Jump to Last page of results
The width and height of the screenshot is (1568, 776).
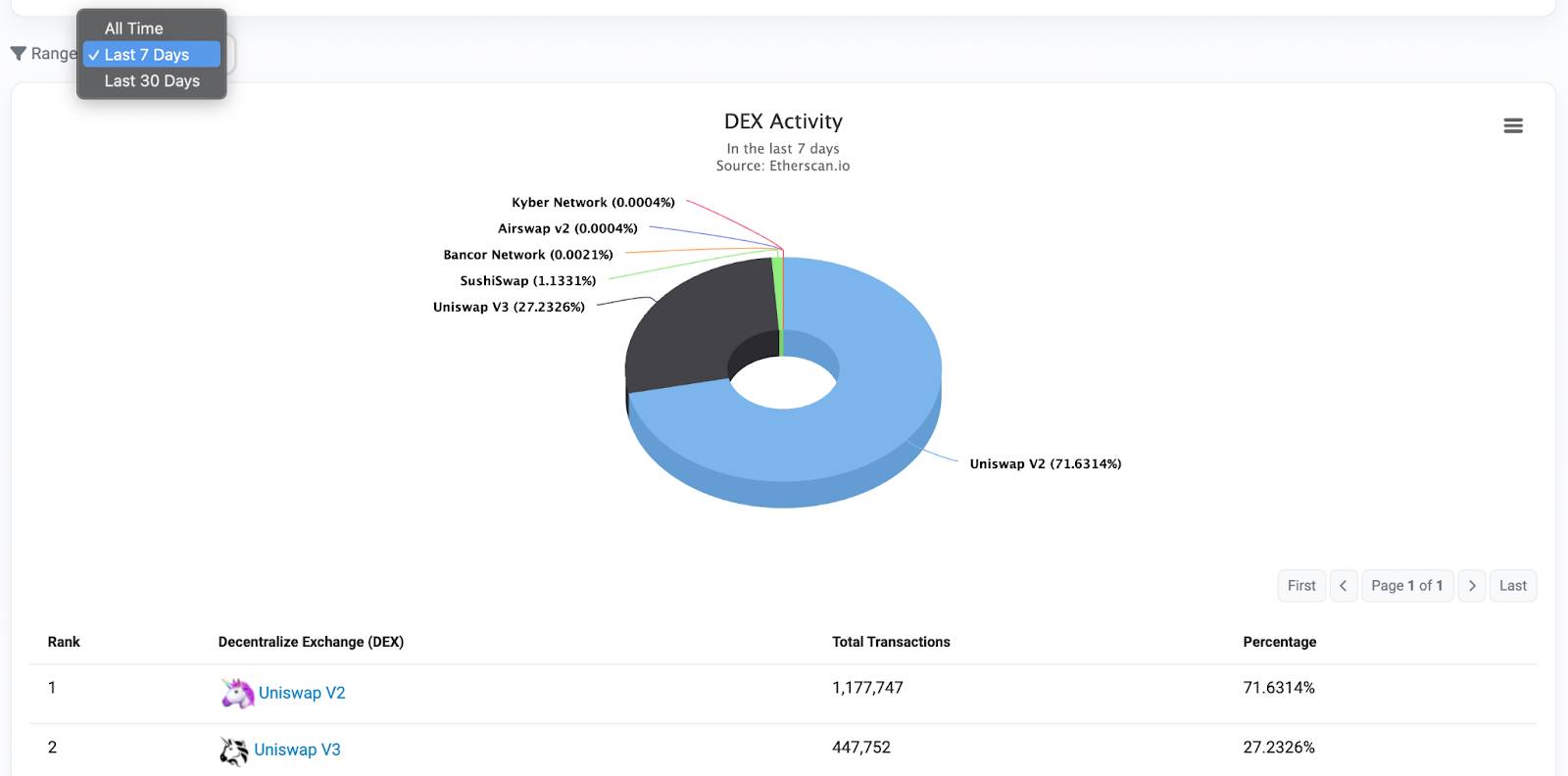pyautogui.click(x=1513, y=586)
